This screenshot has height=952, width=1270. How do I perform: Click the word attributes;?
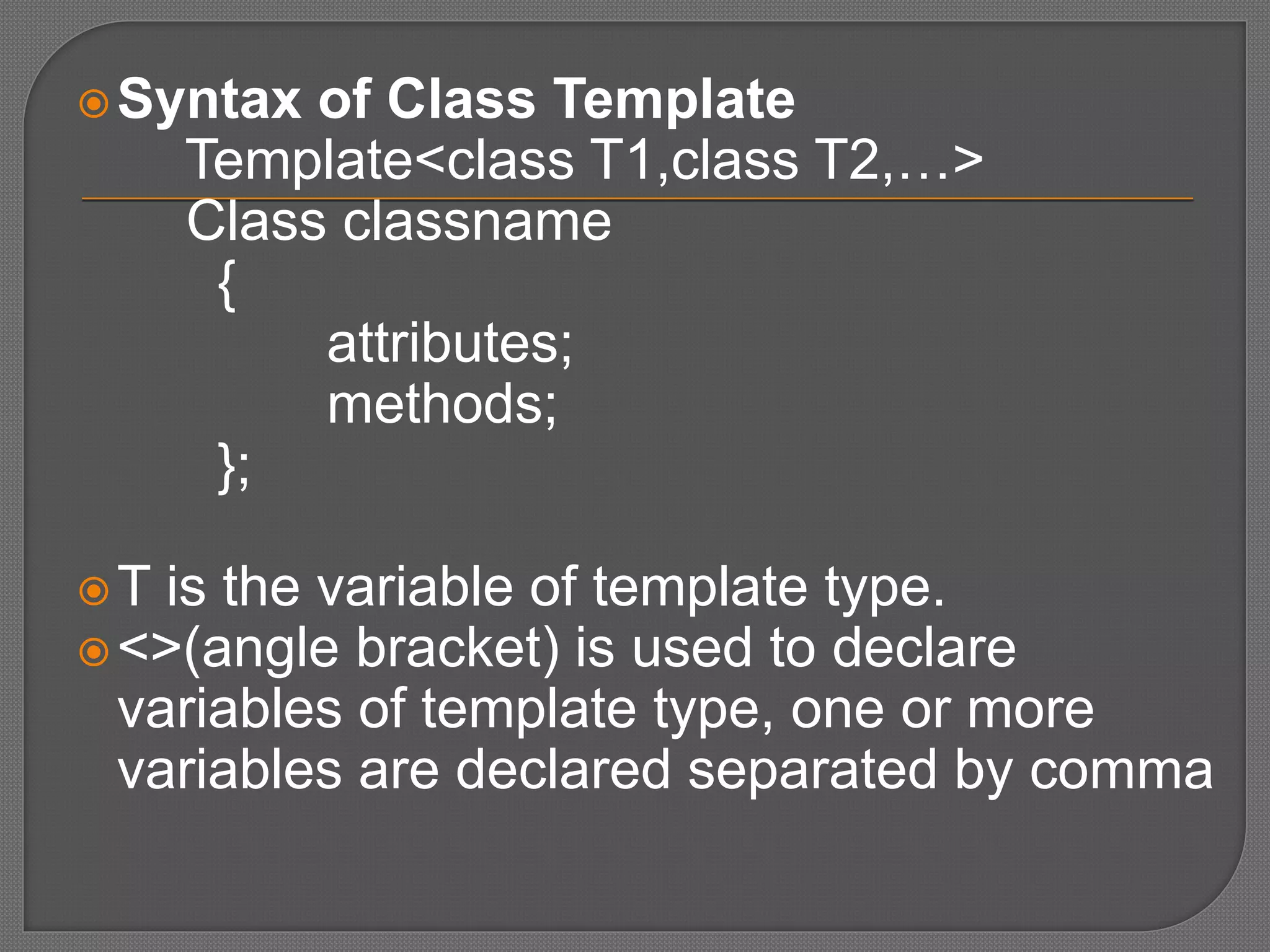[450, 343]
